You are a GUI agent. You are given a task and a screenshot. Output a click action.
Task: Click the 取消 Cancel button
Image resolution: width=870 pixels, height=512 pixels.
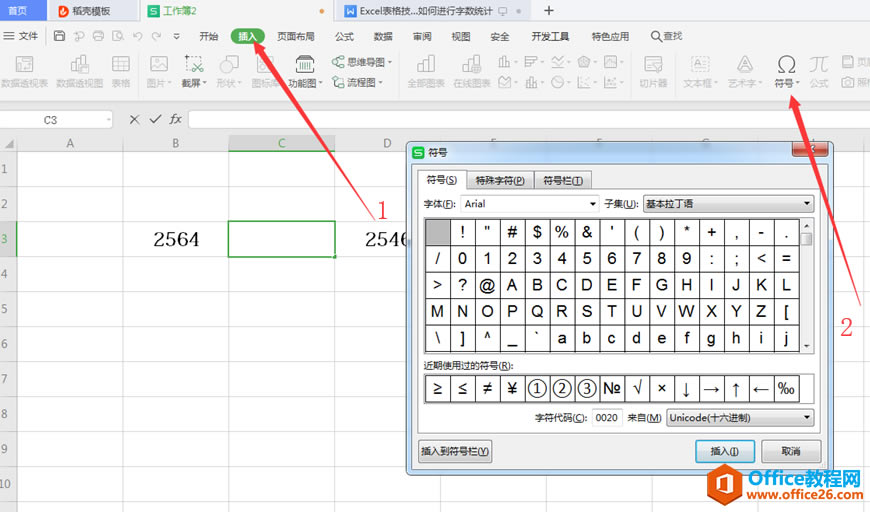coord(791,452)
